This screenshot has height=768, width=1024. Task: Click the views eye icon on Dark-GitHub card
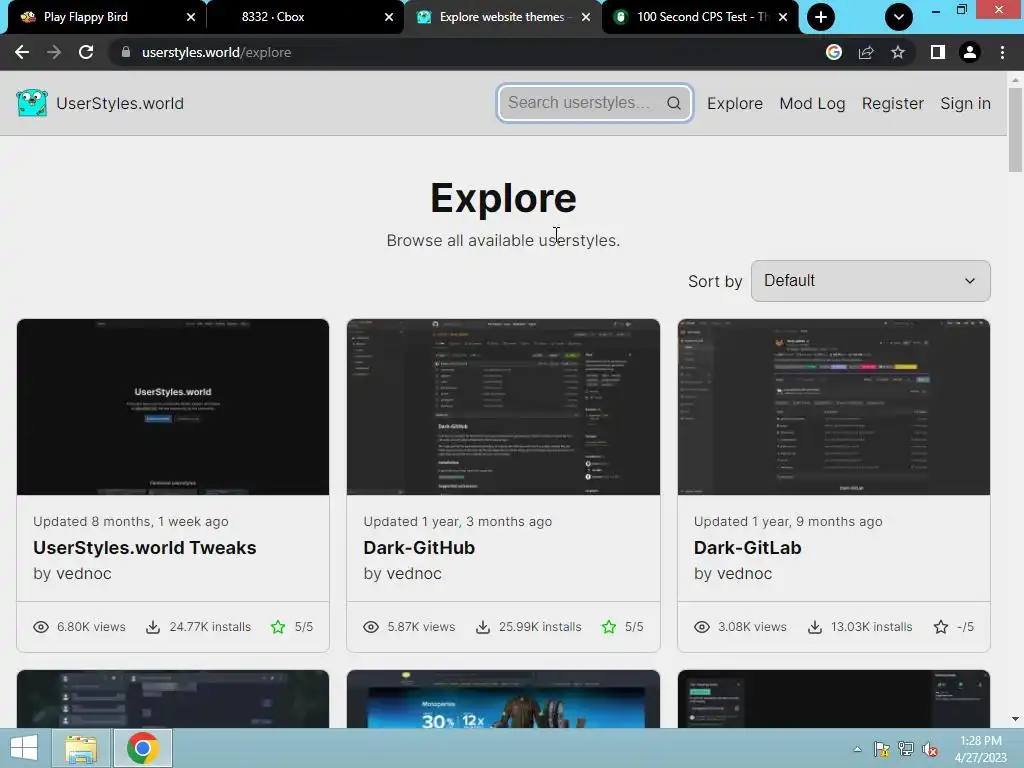coord(371,627)
